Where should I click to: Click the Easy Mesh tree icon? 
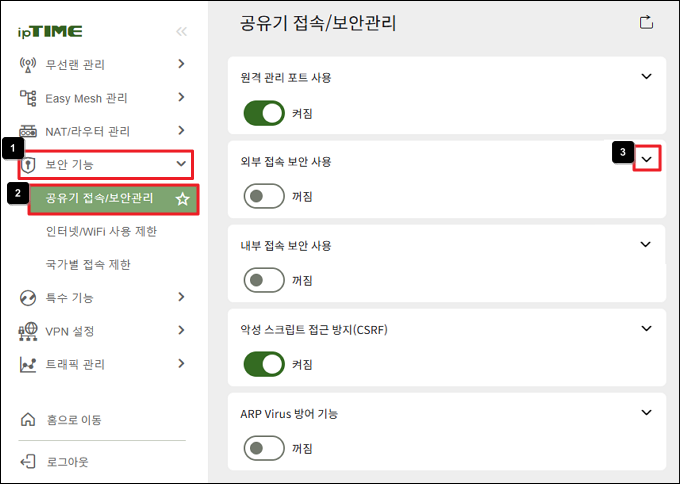(x=28, y=98)
